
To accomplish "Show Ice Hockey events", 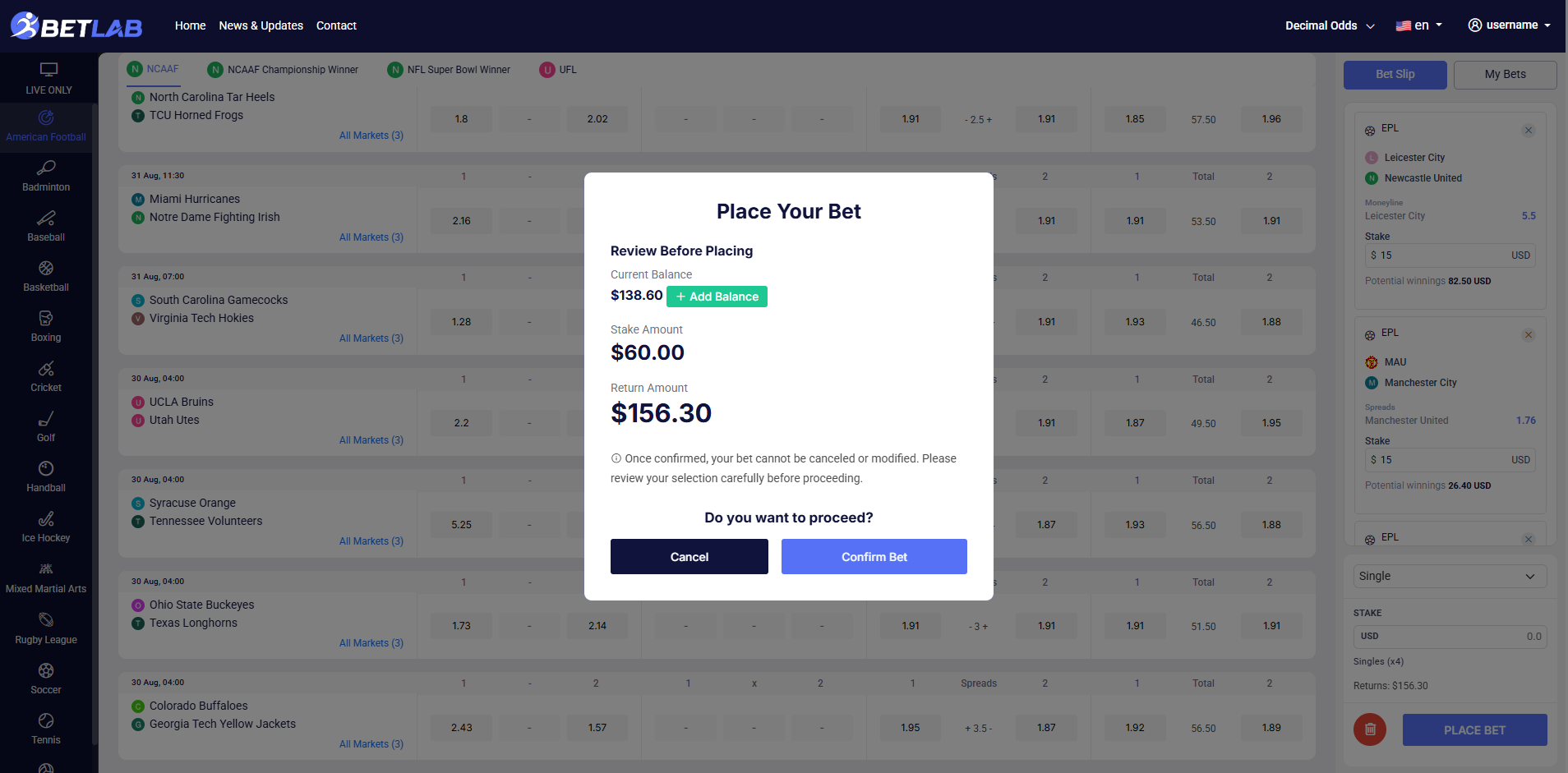I will pos(46,527).
